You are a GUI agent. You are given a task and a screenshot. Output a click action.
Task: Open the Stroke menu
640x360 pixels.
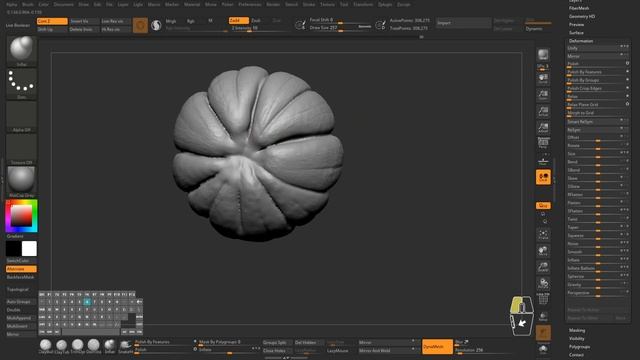(x=309, y=4)
